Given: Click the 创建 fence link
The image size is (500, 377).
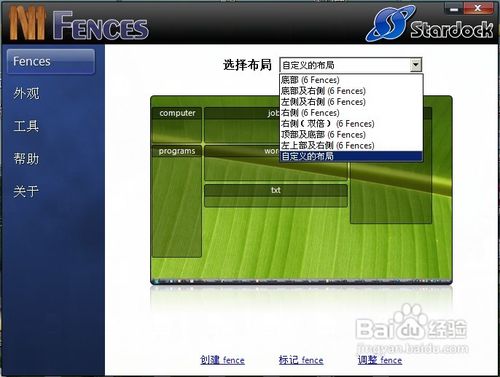Looking at the screenshot, I should pyautogui.click(x=222, y=360).
